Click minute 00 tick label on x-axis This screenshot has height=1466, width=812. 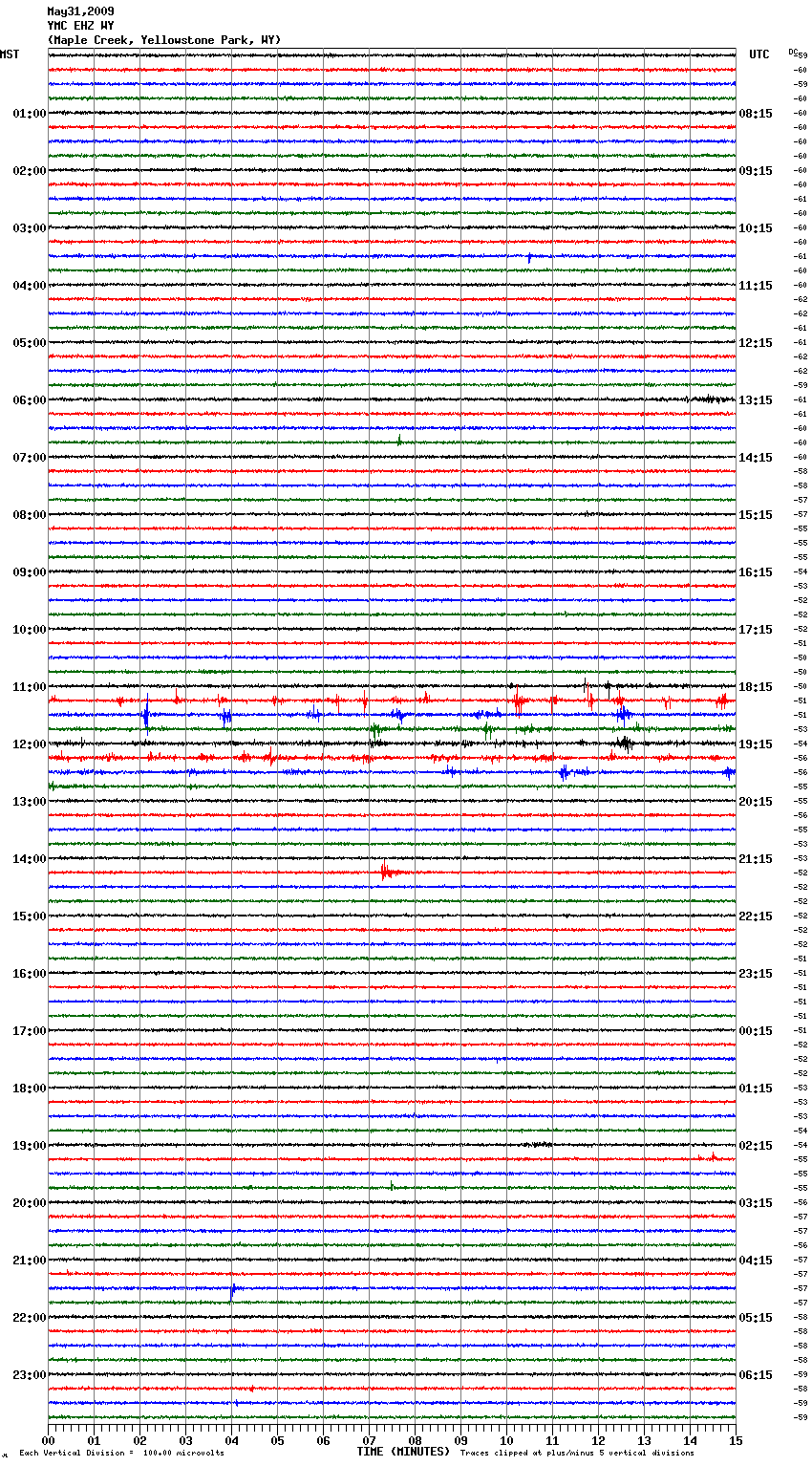48,1440
